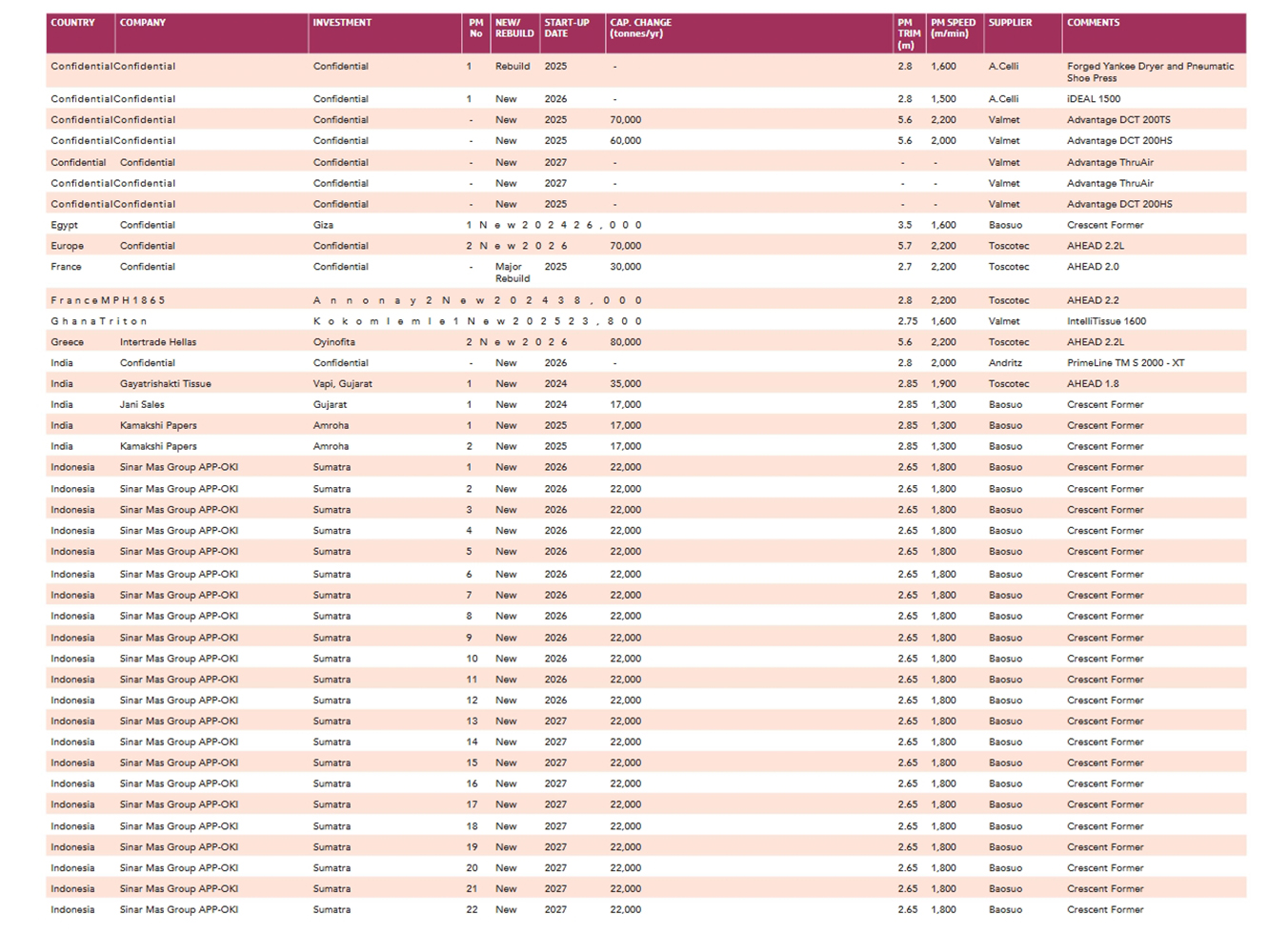Select the 'Forged Yankee Dryer and Pneumatic Shoe Press' comment

(1150, 72)
